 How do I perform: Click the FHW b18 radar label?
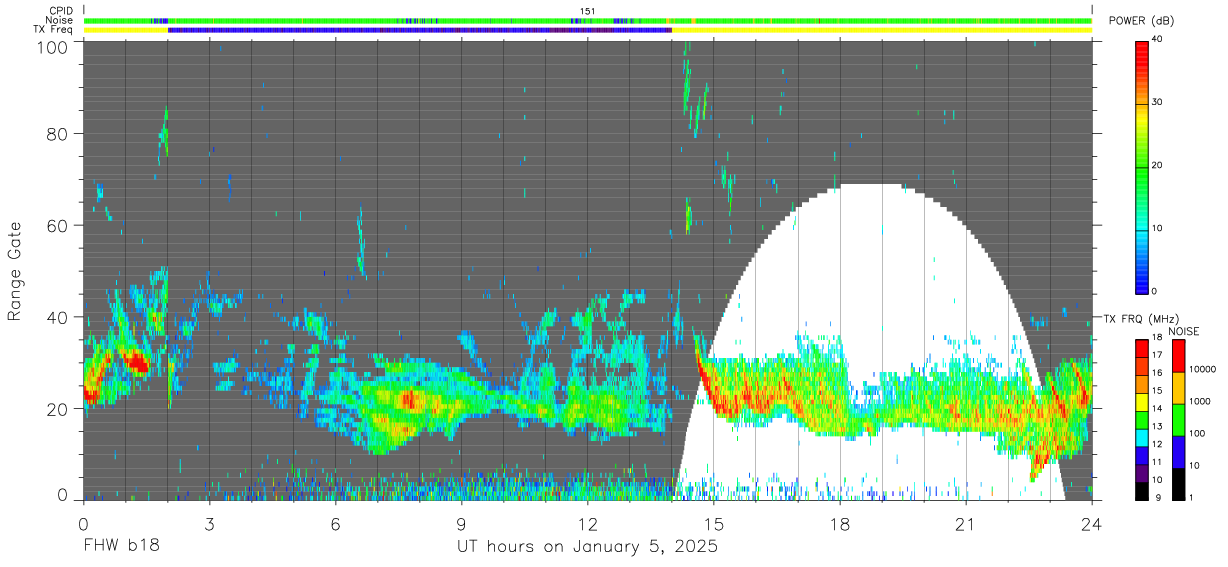pyautogui.click(x=121, y=547)
